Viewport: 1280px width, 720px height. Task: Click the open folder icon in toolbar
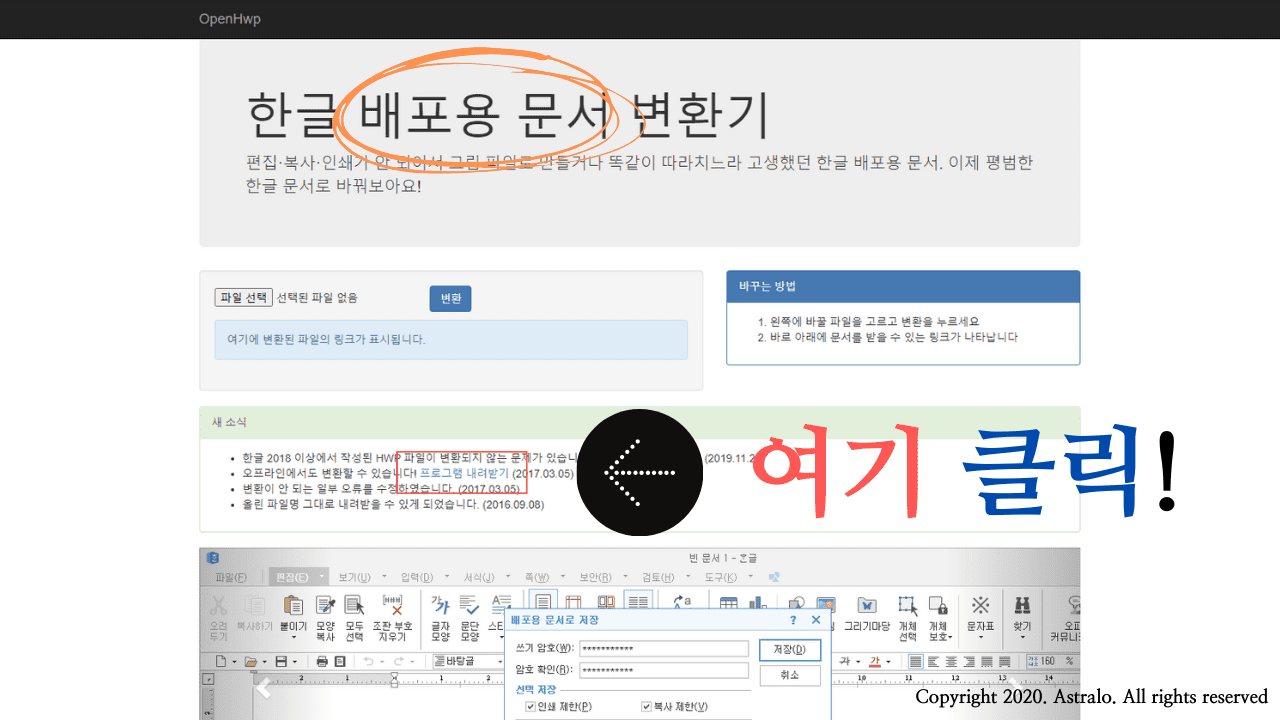click(x=251, y=661)
